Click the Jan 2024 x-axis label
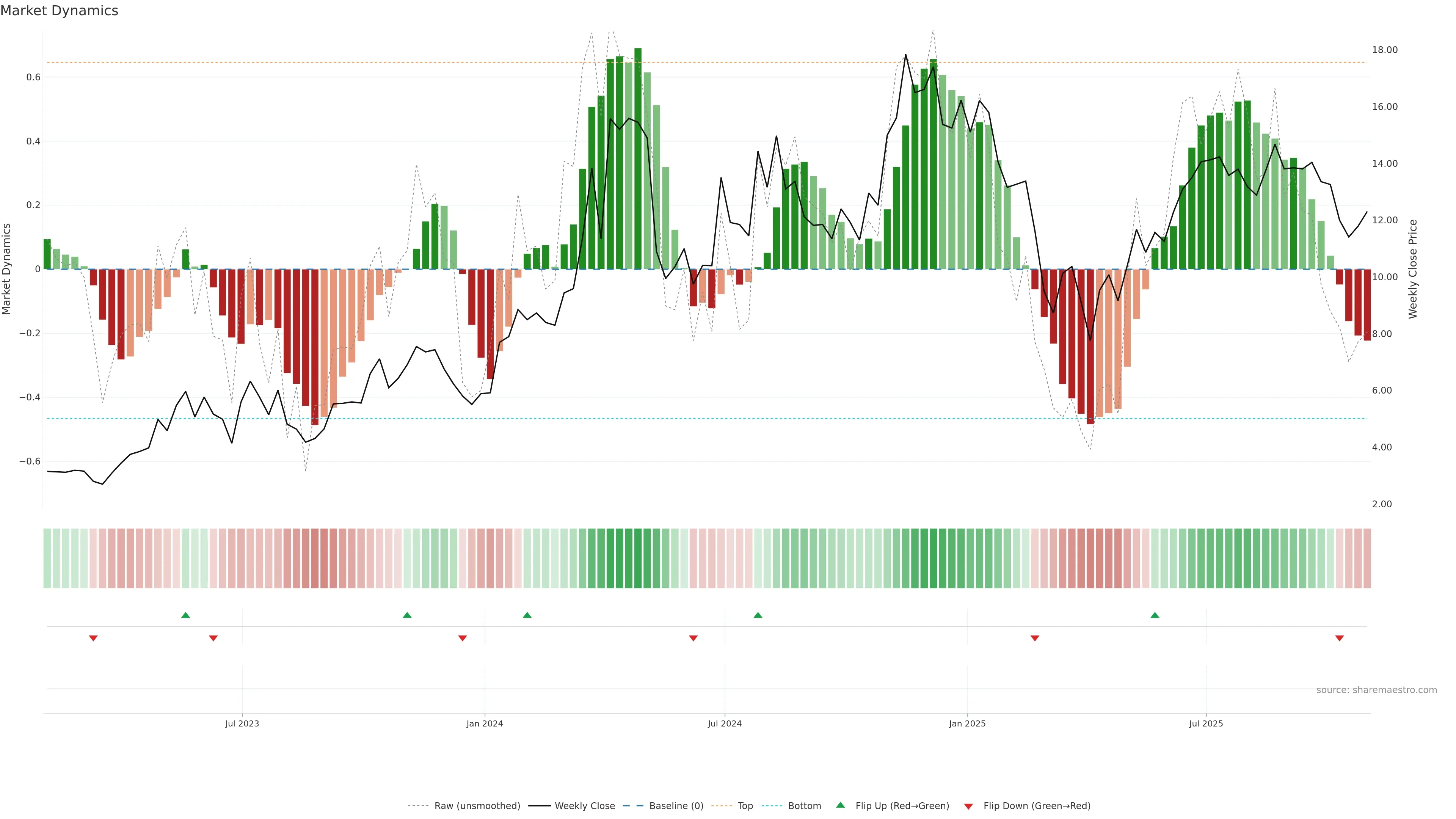Screen dimensions: 1456x819 click(x=485, y=723)
